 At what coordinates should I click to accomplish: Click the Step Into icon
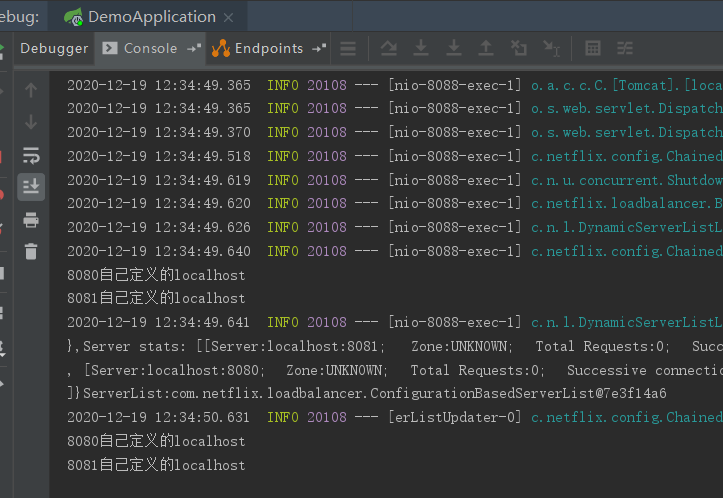click(421, 48)
